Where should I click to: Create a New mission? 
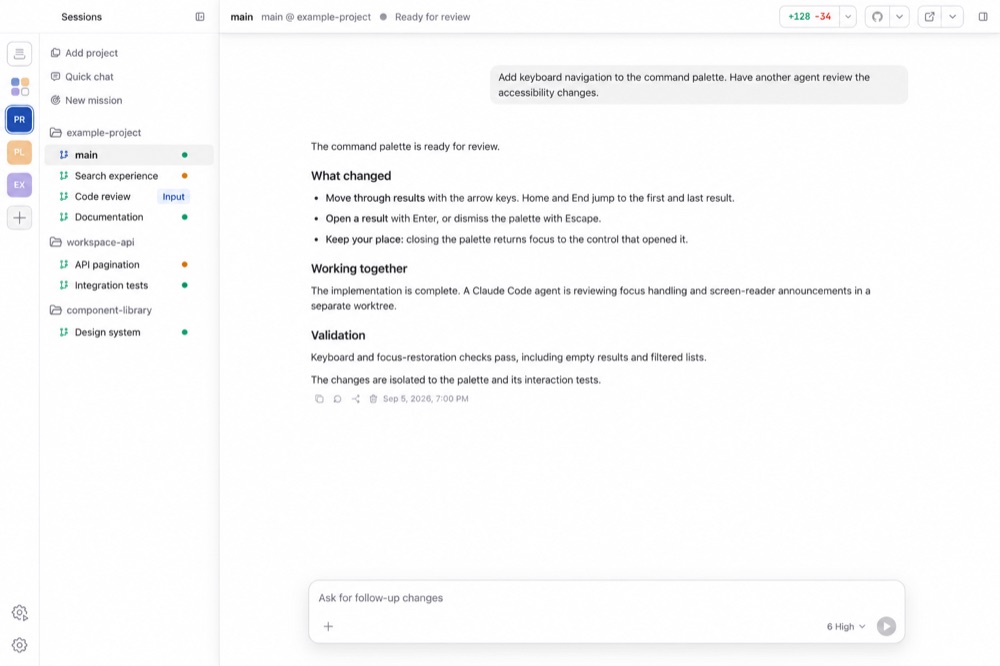tap(86, 100)
